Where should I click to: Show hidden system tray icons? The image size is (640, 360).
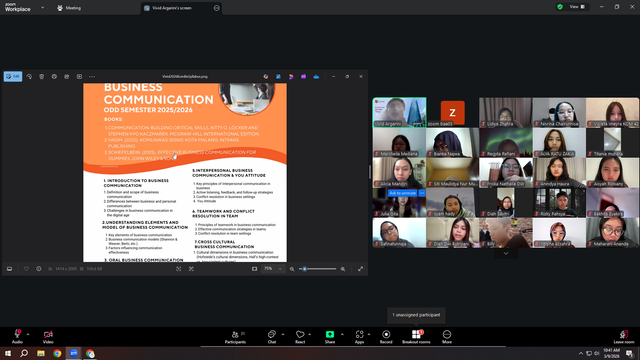581,353
